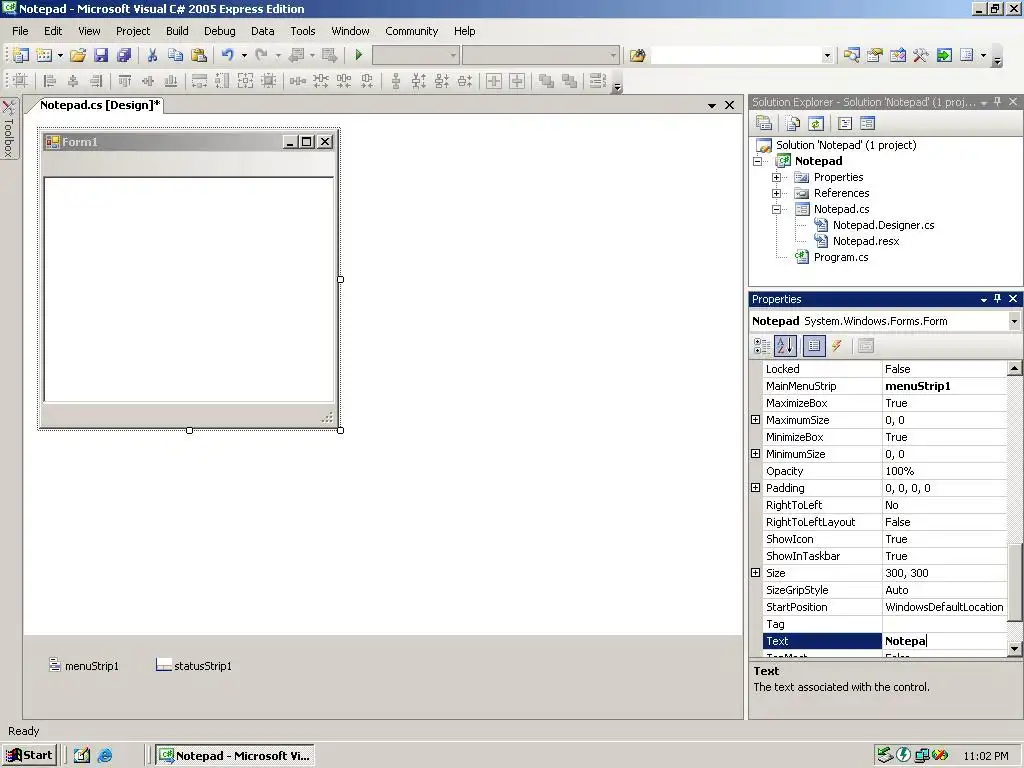Click the New Project toolbar icon
This screenshot has height=768, width=1024.
pos(21,56)
